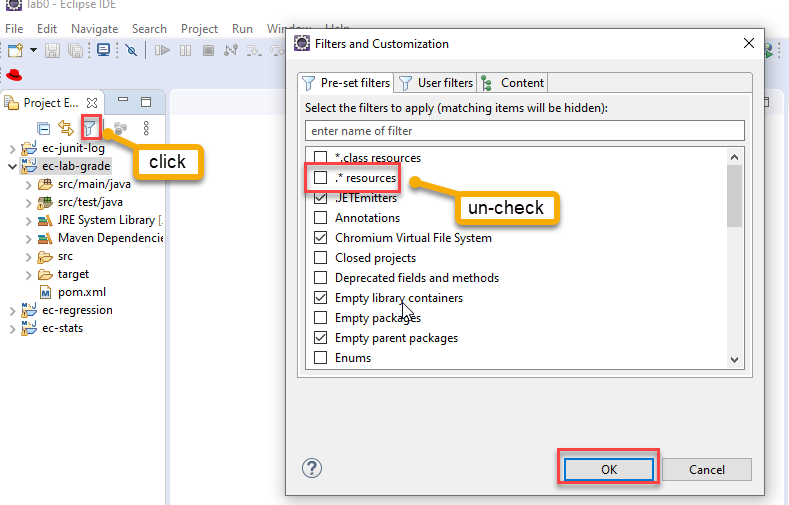789x505 pixels.
Task: Click the red hat icon in toolbar
Action: 14,75
